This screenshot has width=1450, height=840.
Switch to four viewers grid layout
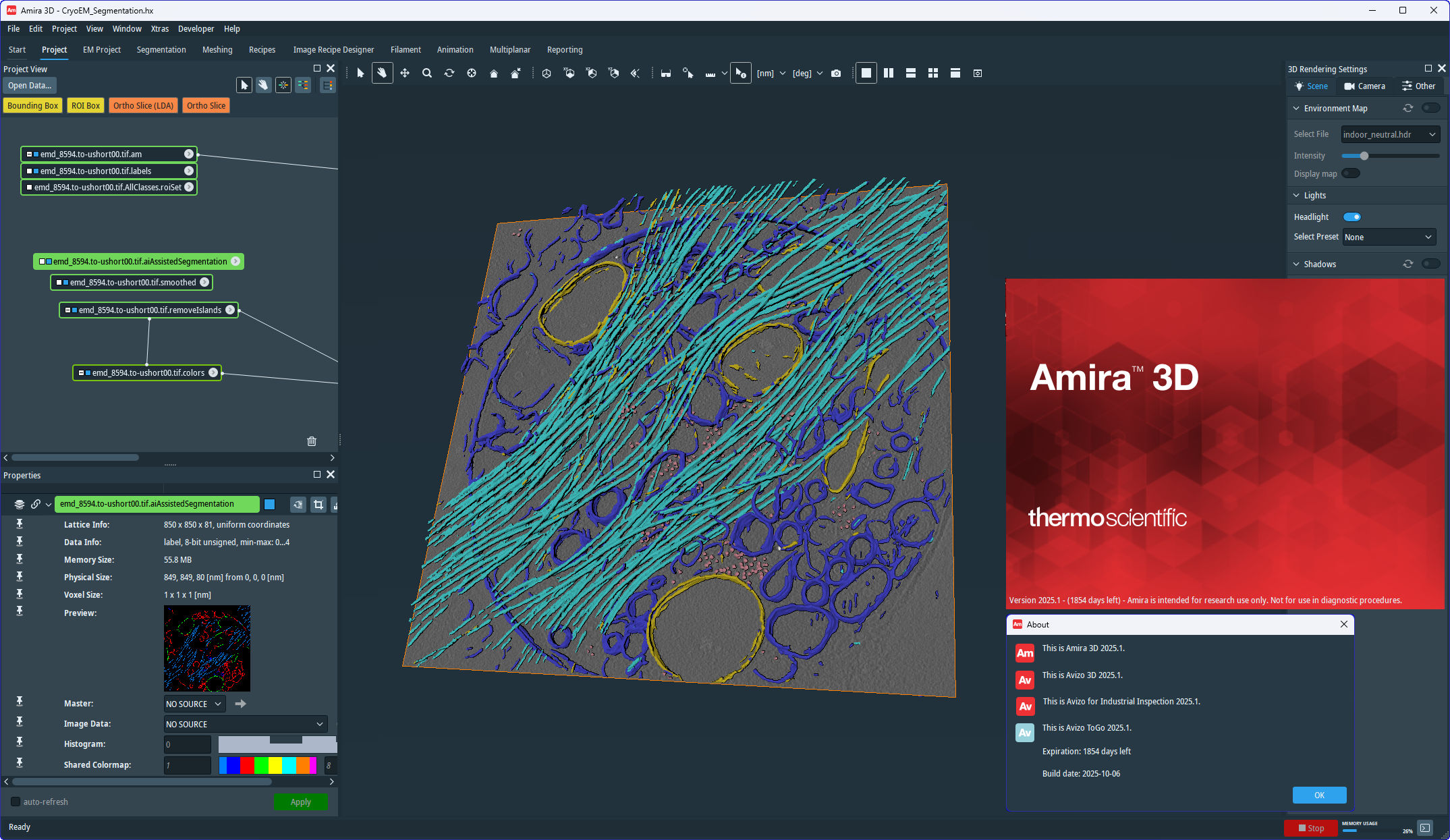933,73
